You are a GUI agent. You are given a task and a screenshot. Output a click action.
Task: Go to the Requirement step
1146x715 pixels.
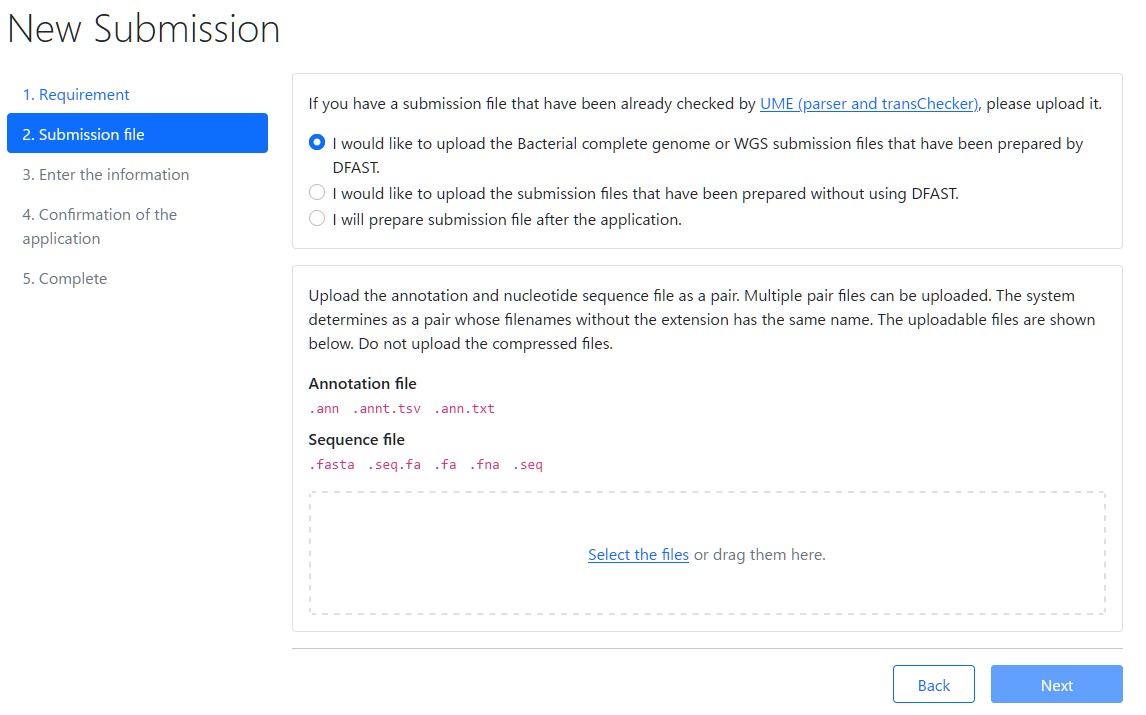[x=76, y=95]
